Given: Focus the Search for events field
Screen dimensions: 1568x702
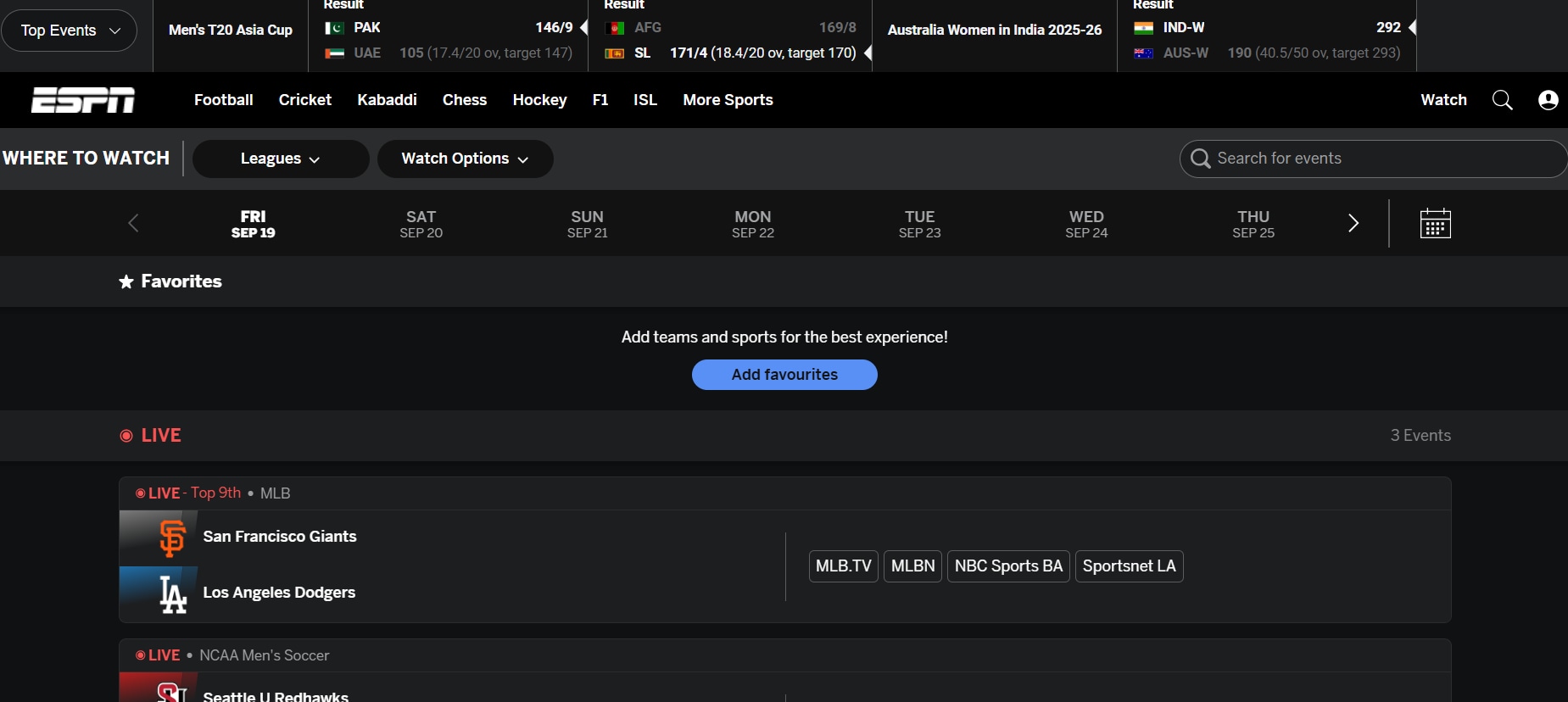Looking at the screenshot, I should (1373, 159).
